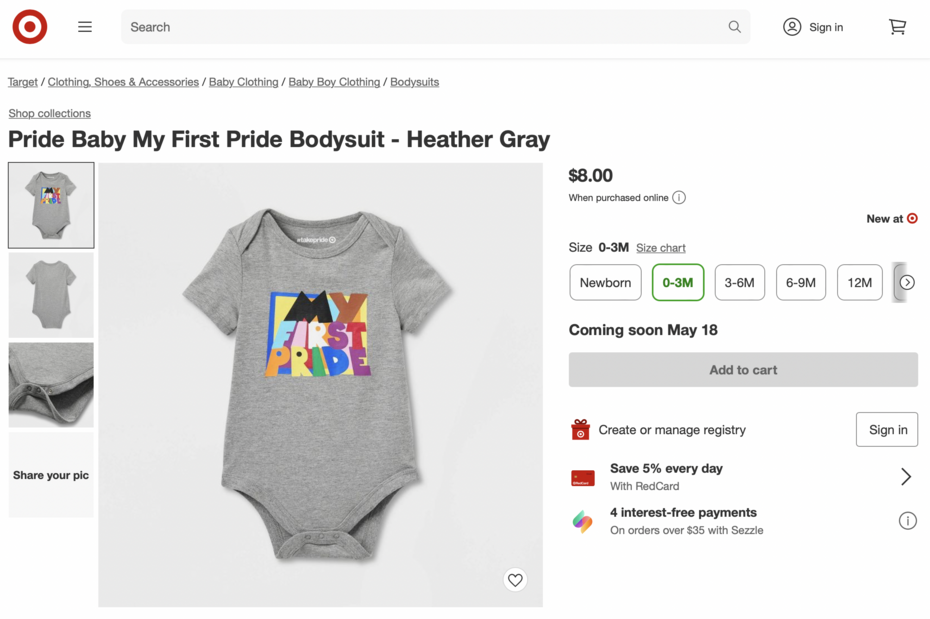Show info about online purchase price
The image size is (930, 619).
[679, 198]
